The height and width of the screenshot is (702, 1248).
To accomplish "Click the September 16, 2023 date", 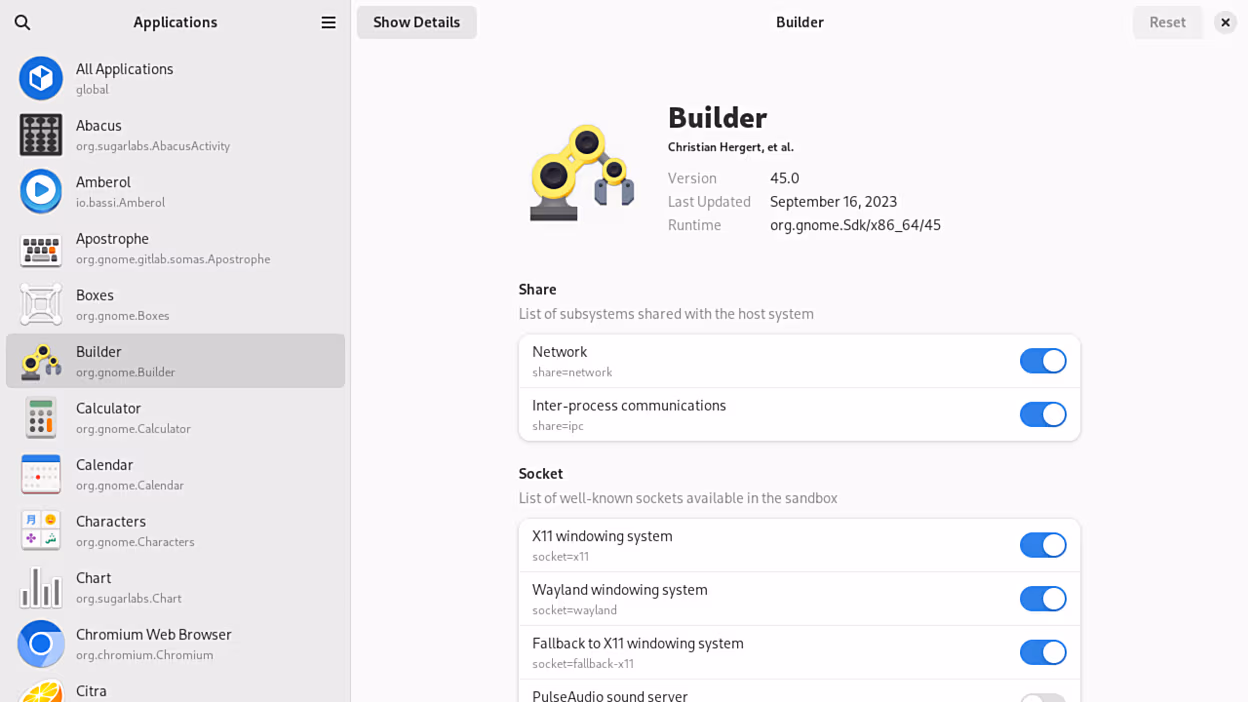I will (x=834, y=201).
